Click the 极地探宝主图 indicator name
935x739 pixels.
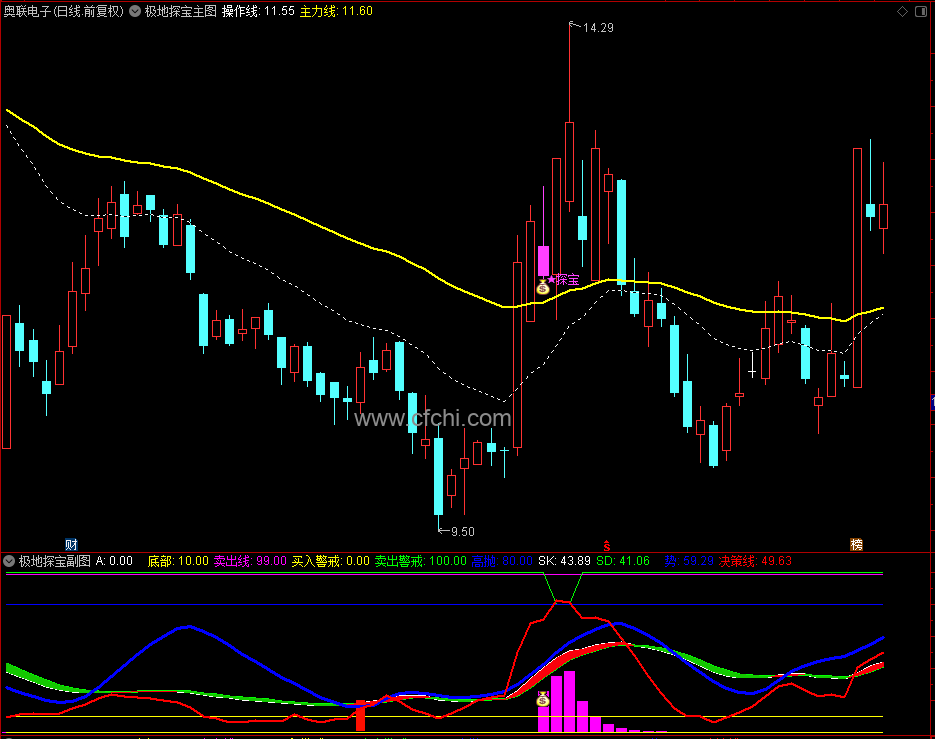(181, 11)
